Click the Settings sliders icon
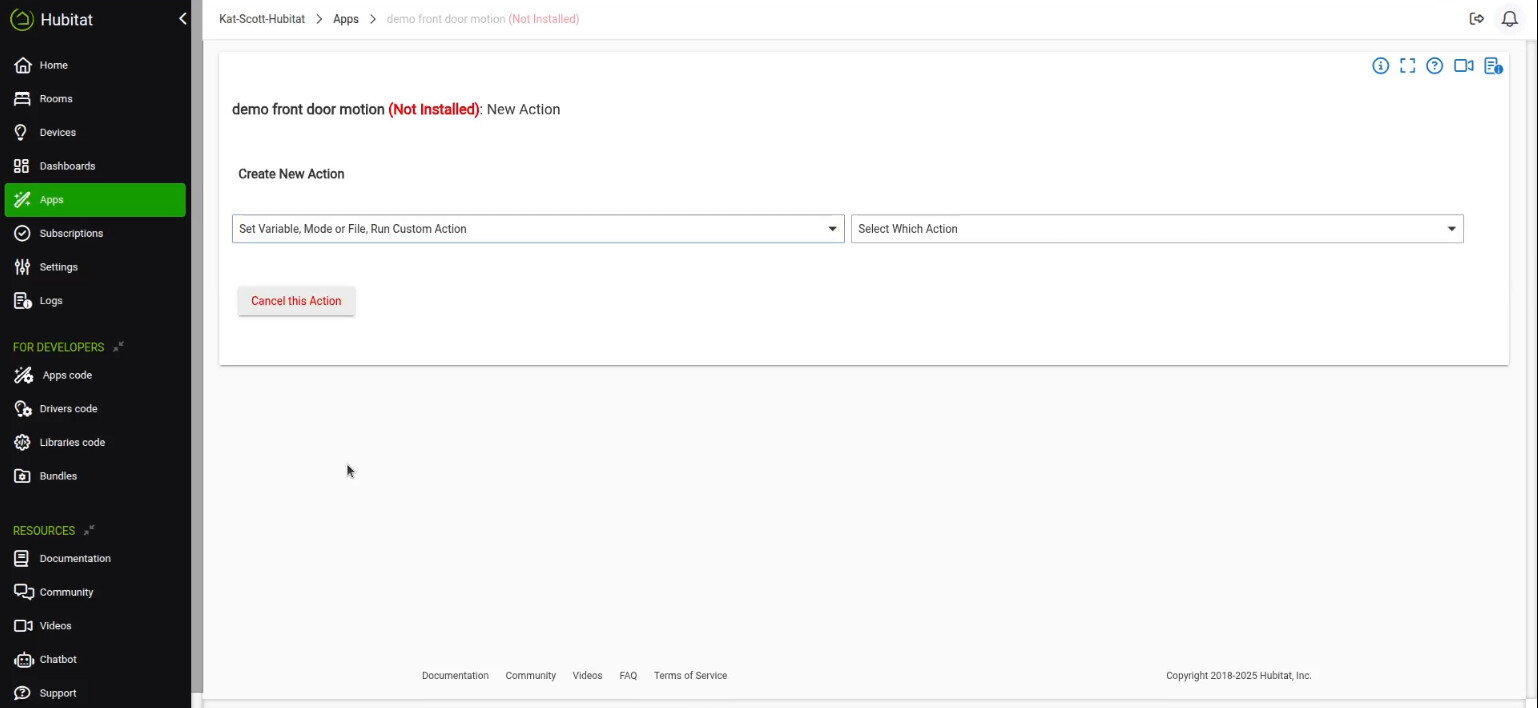 point(22,267)
